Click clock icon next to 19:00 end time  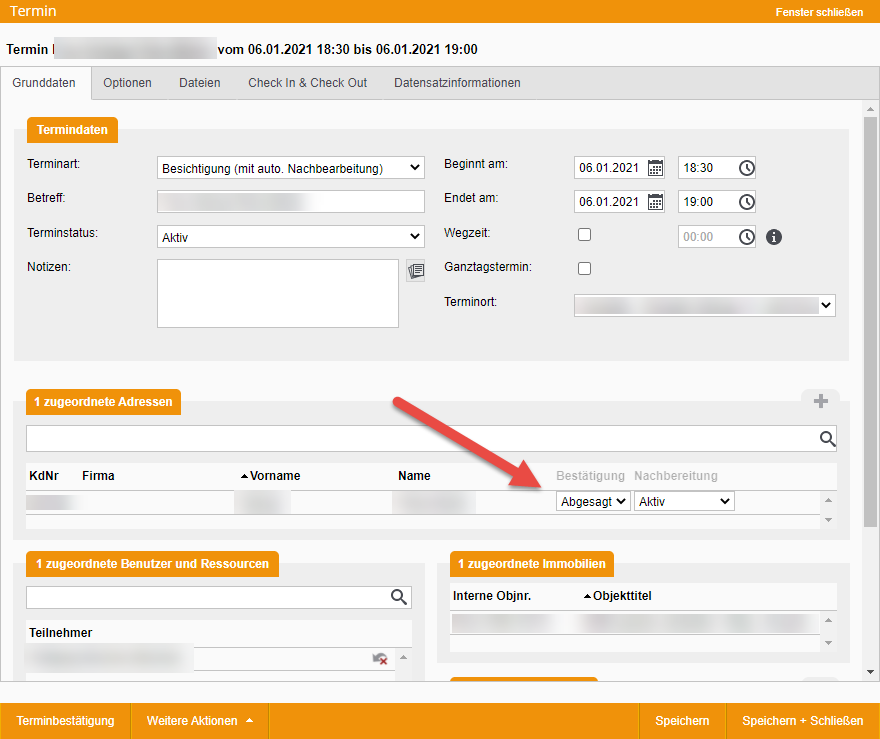(746, 202)
